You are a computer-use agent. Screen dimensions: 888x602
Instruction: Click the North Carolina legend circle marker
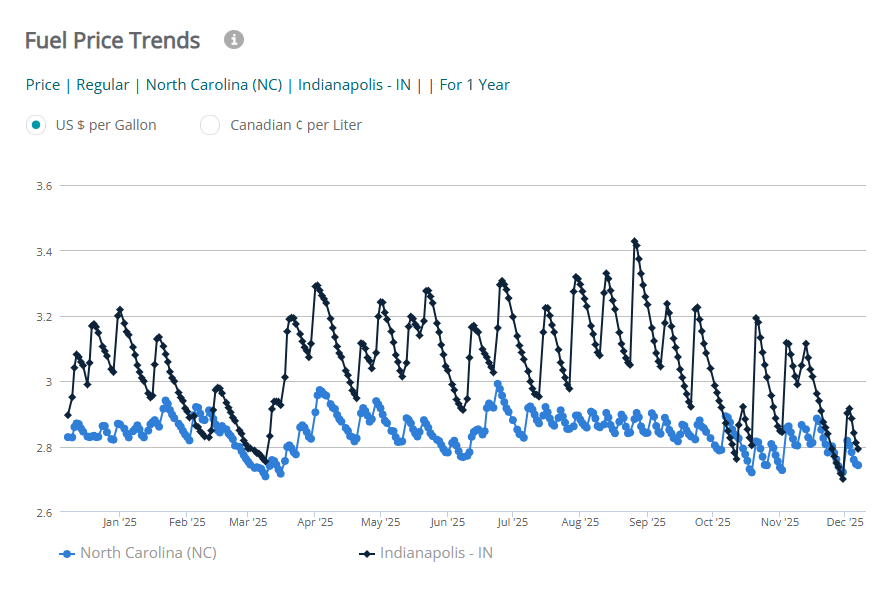coord(67,553)
